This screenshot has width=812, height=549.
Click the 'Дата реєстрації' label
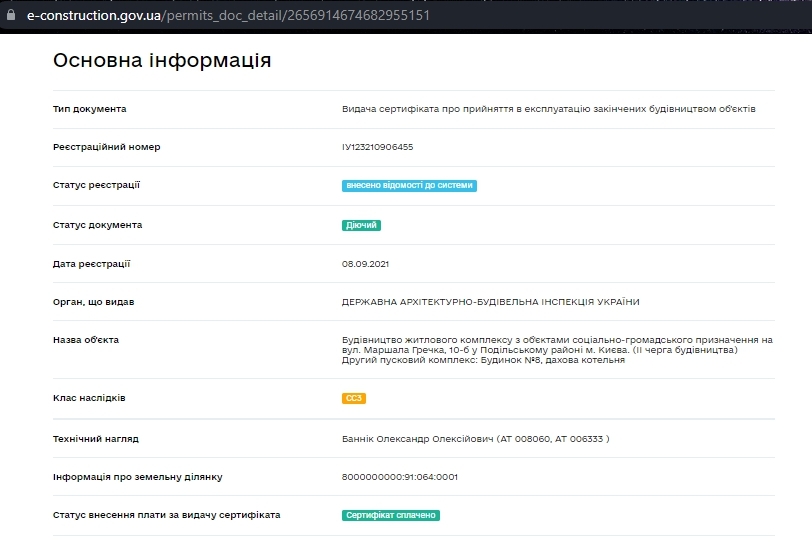(x=92, y=264)
